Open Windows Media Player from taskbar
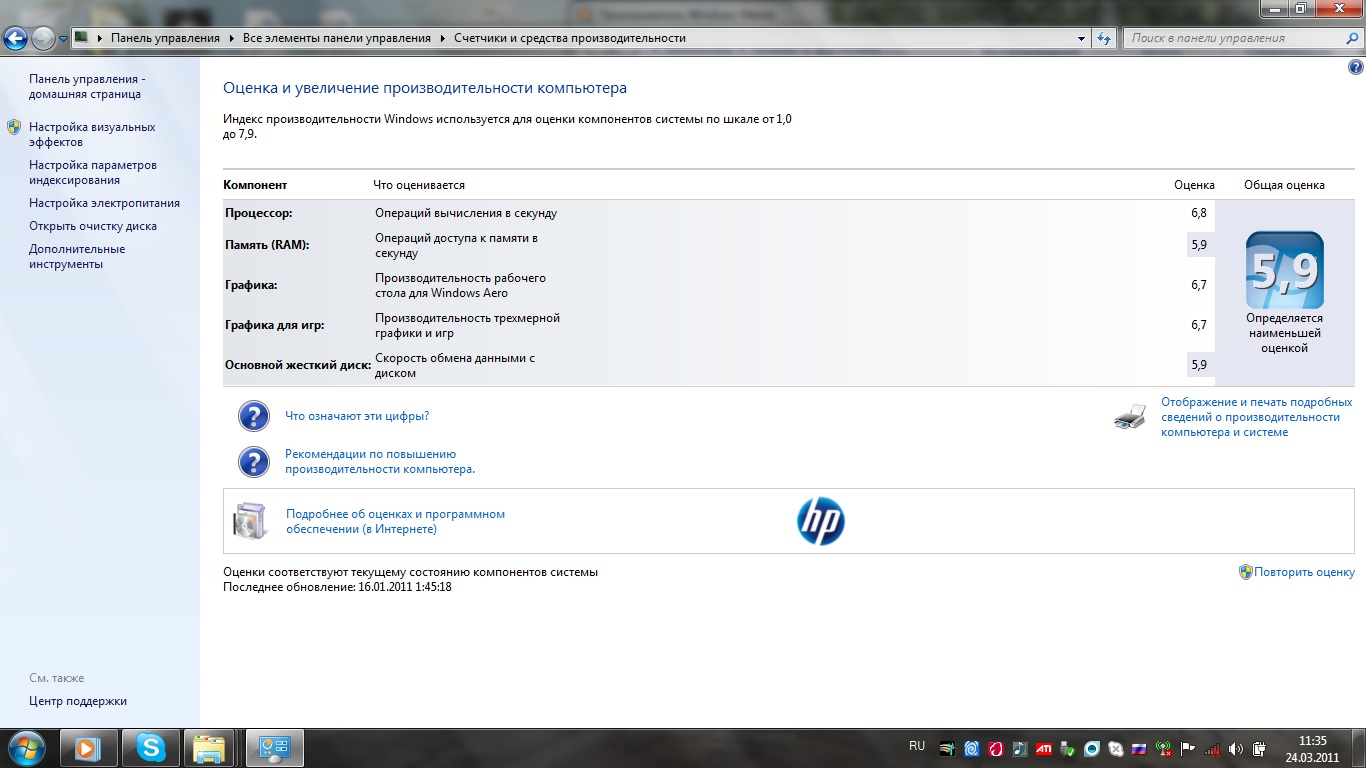 (89, 747)
